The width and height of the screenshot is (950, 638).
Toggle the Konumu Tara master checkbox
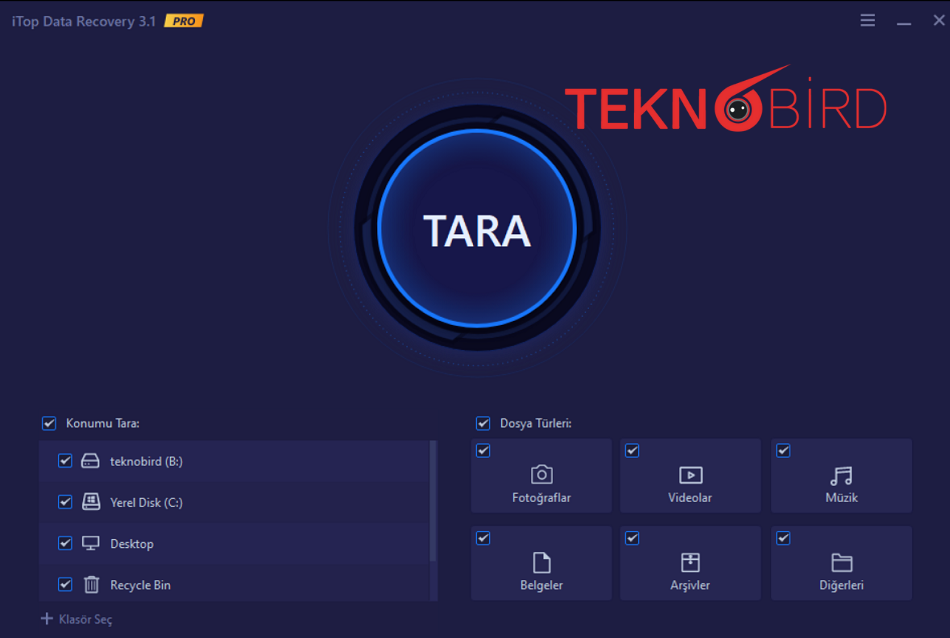49,423
